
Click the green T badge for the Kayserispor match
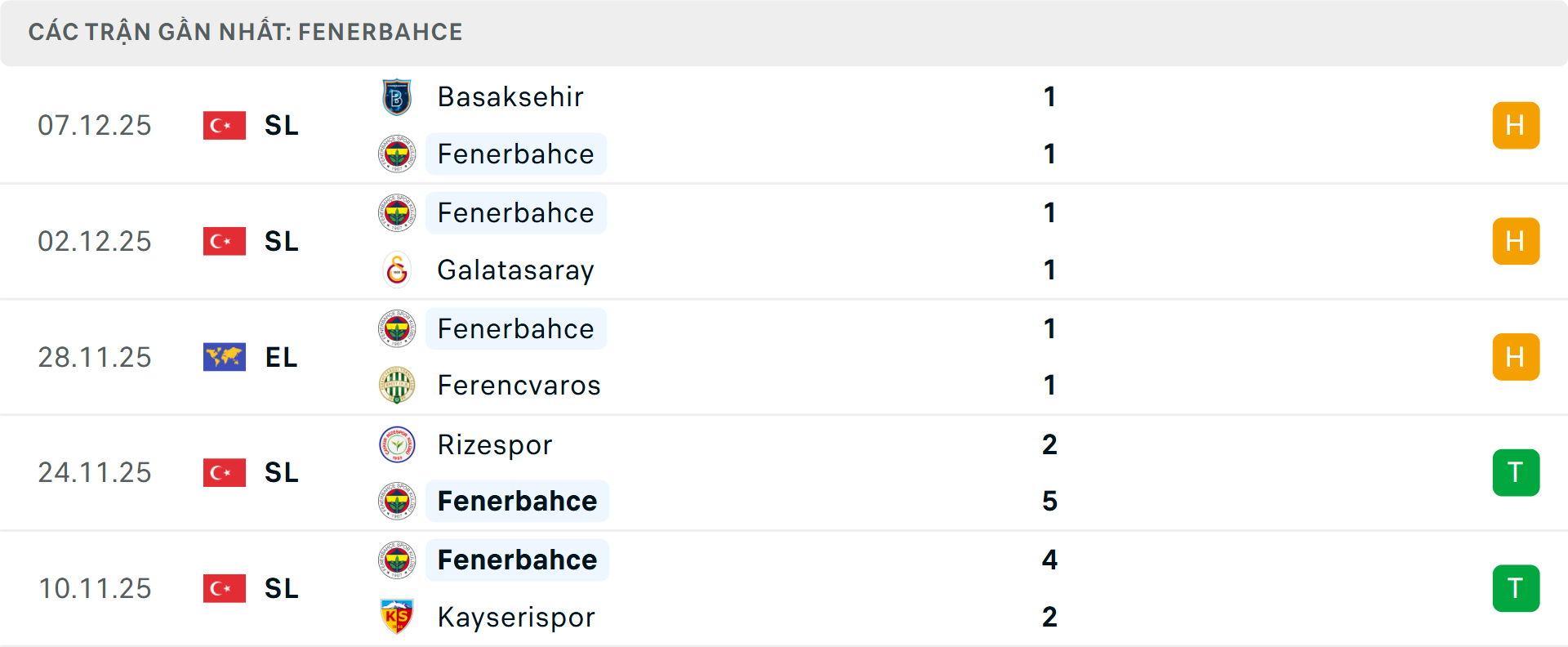click(x=1516, y=588)
